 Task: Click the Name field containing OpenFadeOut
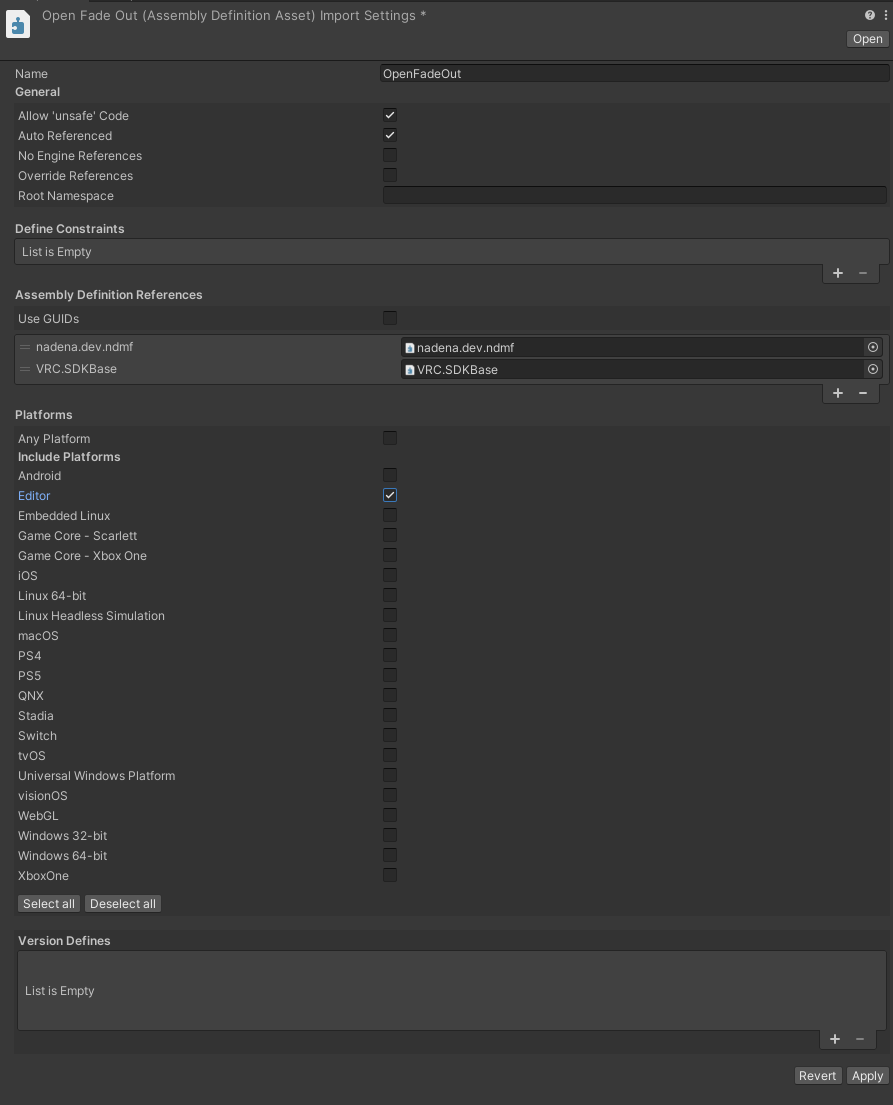pyautogui.click(x=634, y=73)
